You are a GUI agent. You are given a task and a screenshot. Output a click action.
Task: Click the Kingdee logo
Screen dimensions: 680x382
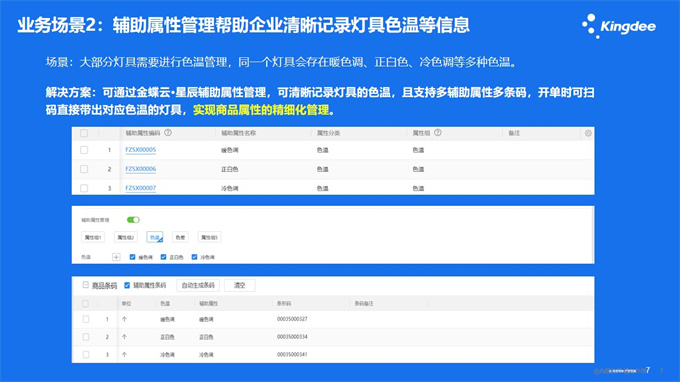coord(619,26)
